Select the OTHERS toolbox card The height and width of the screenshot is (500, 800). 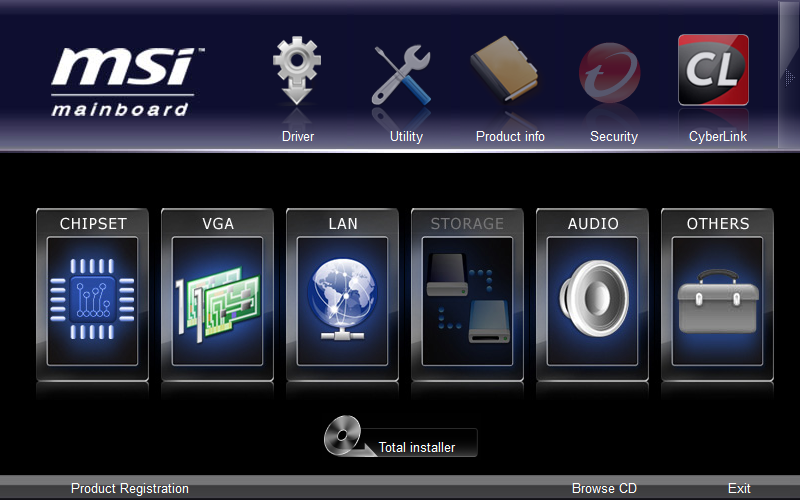[x=717, y=294]
